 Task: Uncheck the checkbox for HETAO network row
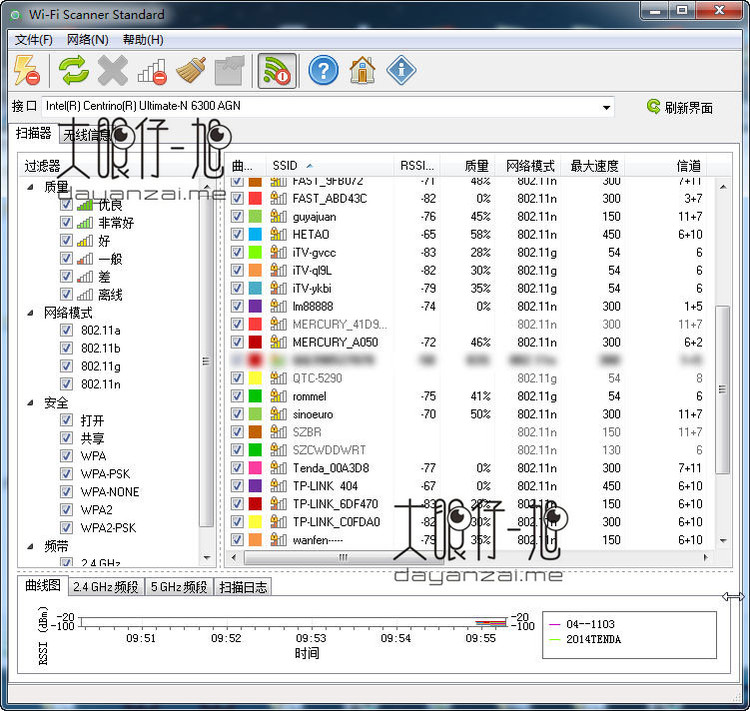pyautogui.click(x=237, y=234)
